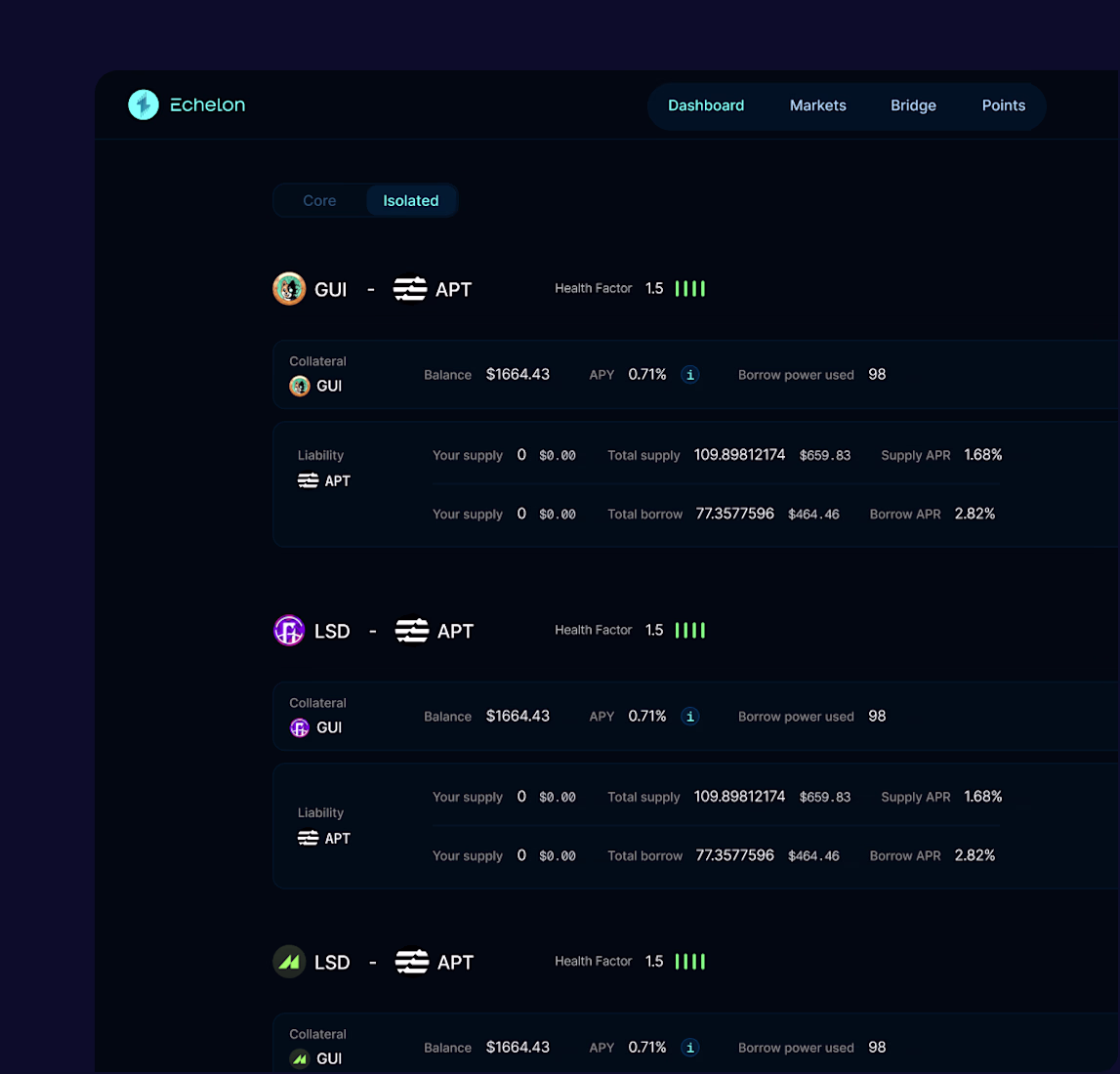Click the 0.71% APY in the second collateral row

point(647,716)
